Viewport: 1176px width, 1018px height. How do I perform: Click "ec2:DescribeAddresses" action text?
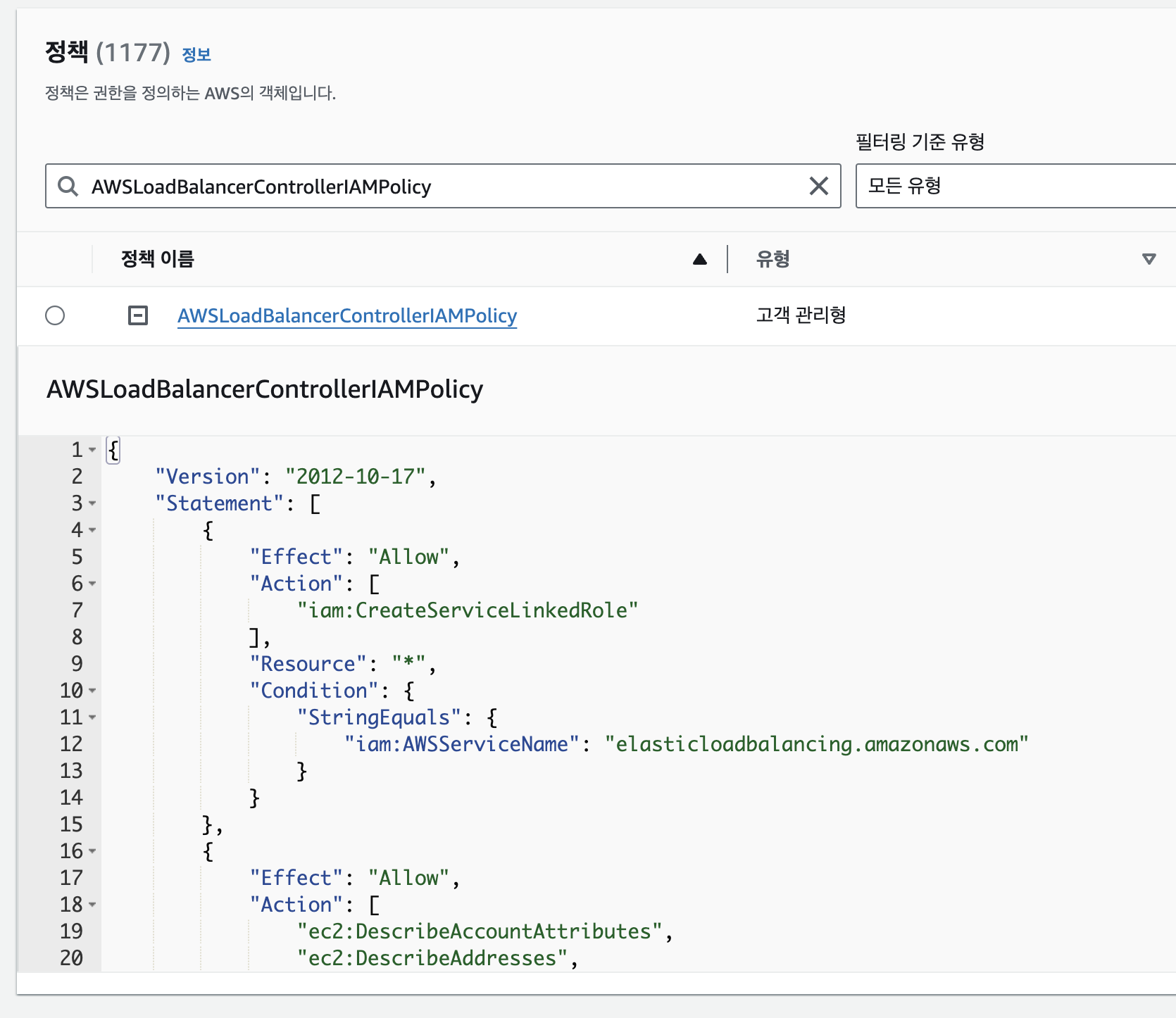click(432, 958)
